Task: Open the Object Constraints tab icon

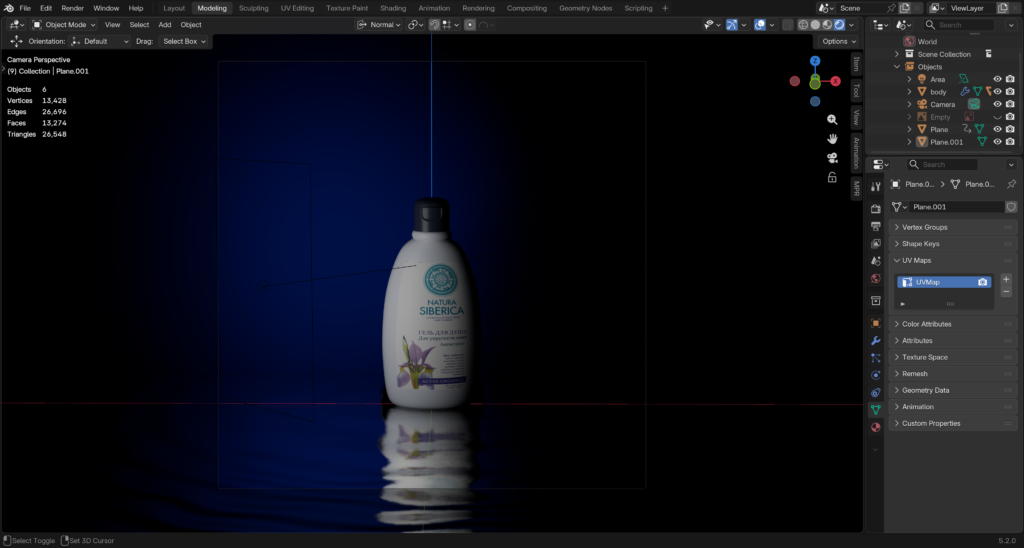Action: (876, 393)
